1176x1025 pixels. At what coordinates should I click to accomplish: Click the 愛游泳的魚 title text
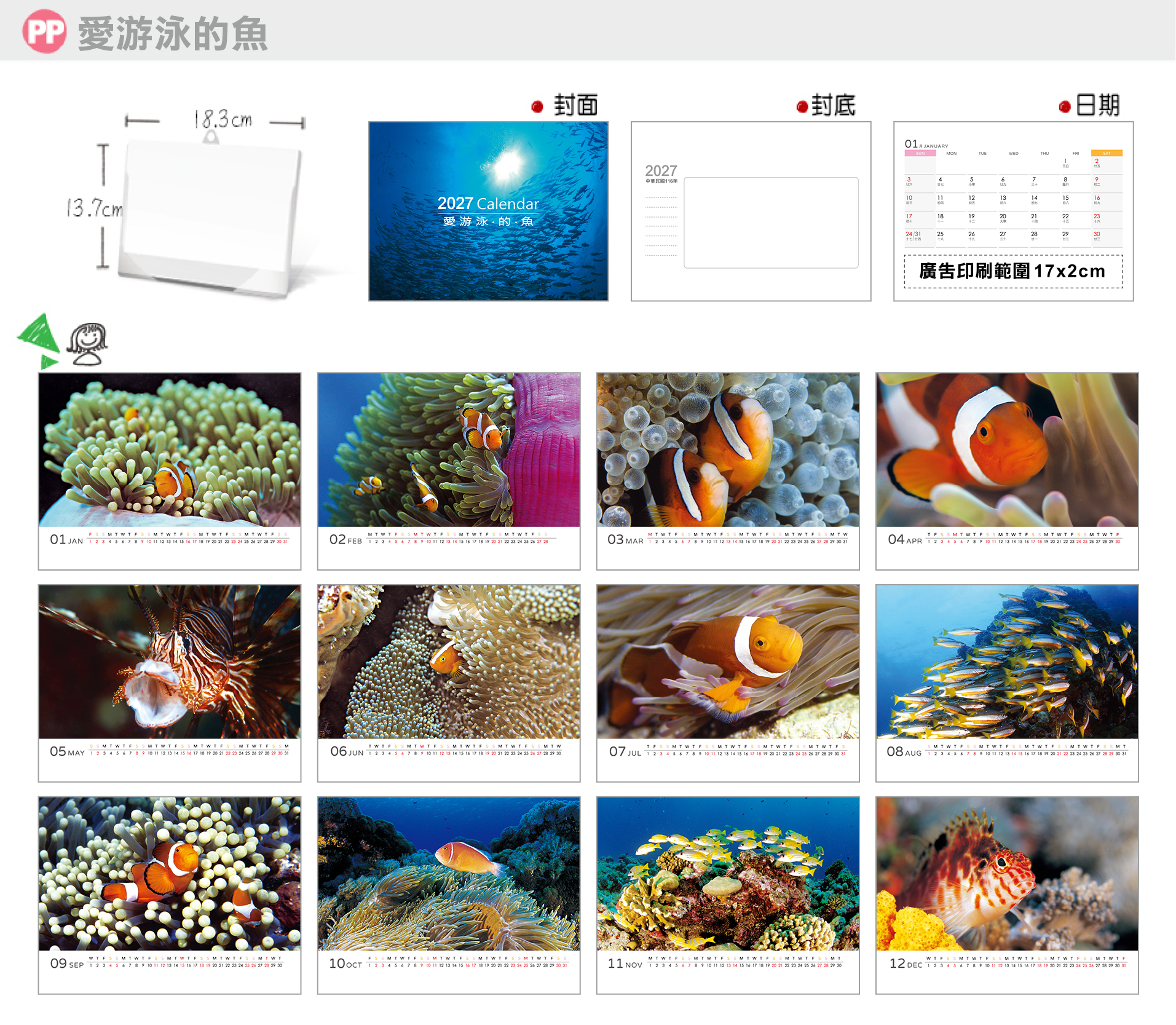point(173,34)
